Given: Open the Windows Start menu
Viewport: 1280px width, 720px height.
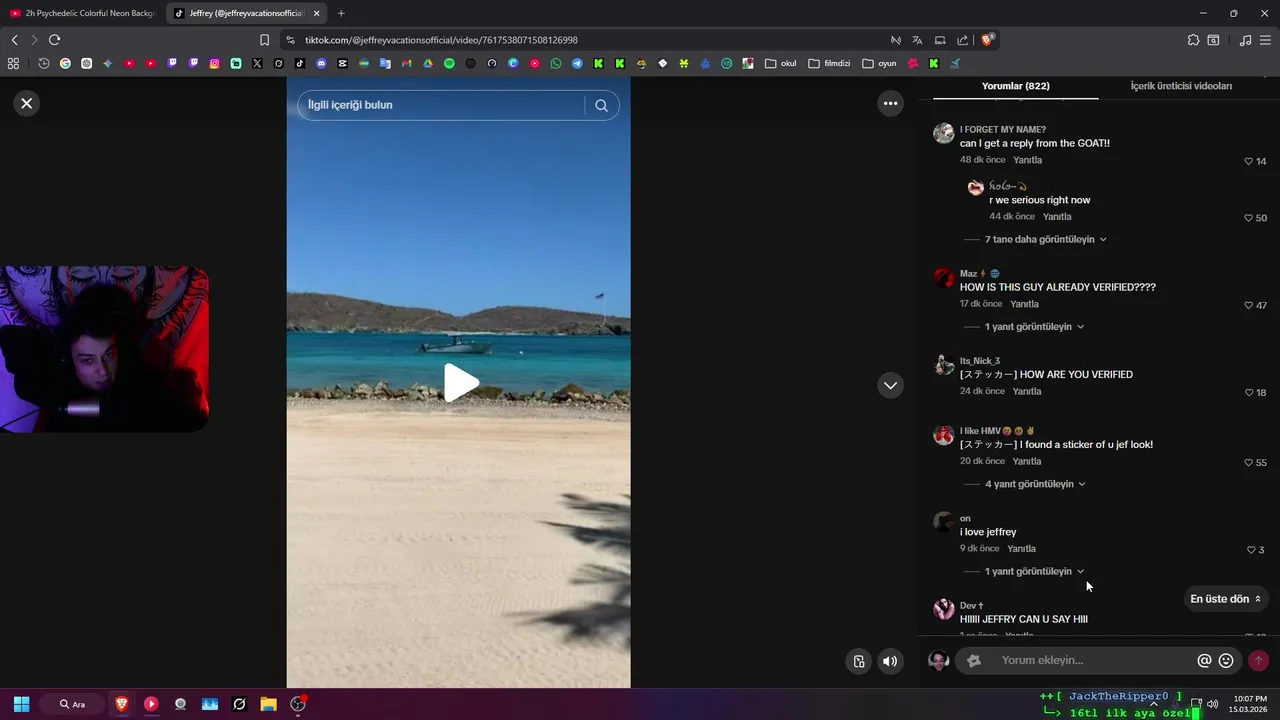Looking at the screenshot, I should (21, 704).
